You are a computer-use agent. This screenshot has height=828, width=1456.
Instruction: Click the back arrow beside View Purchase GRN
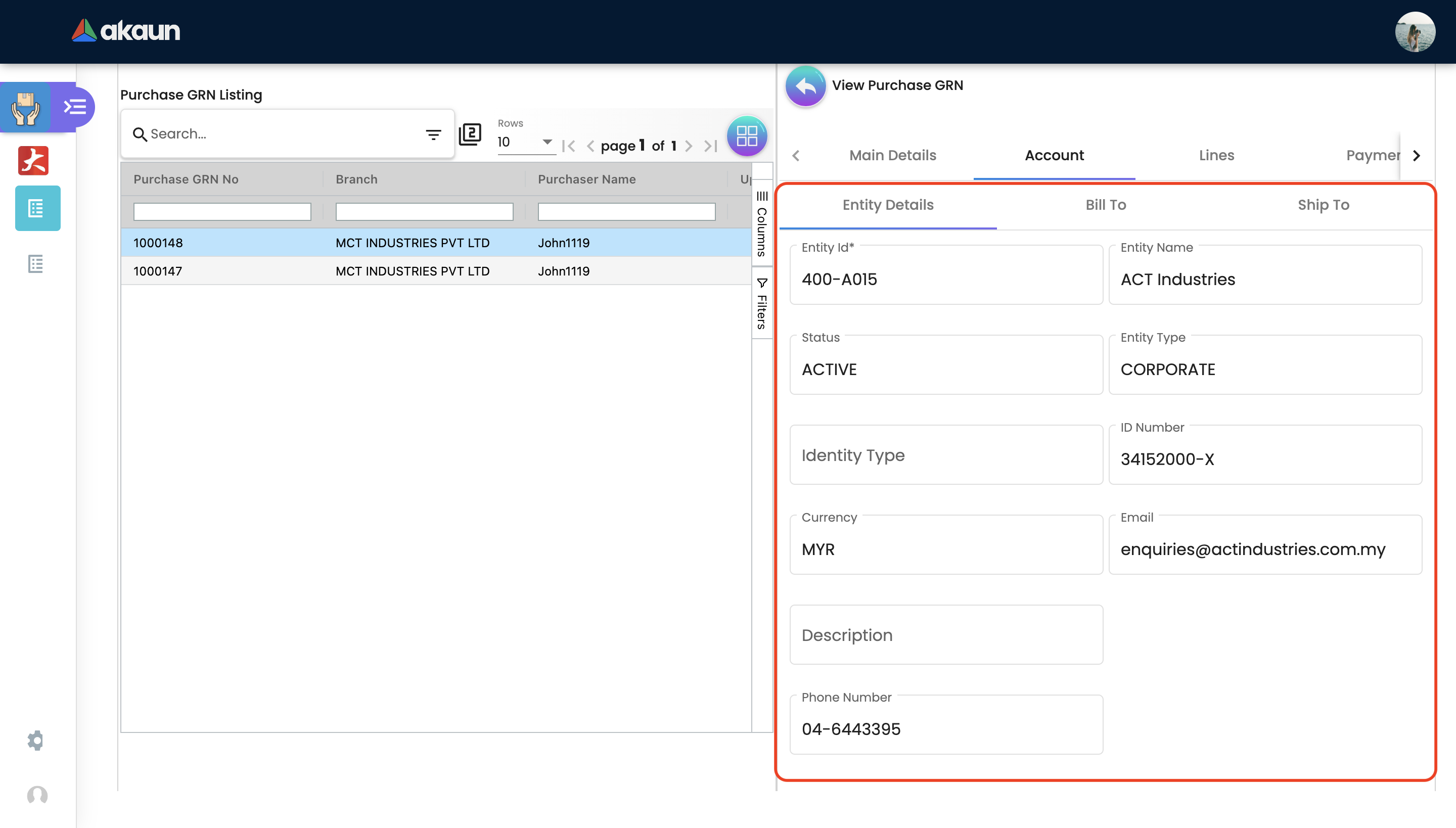805,86
